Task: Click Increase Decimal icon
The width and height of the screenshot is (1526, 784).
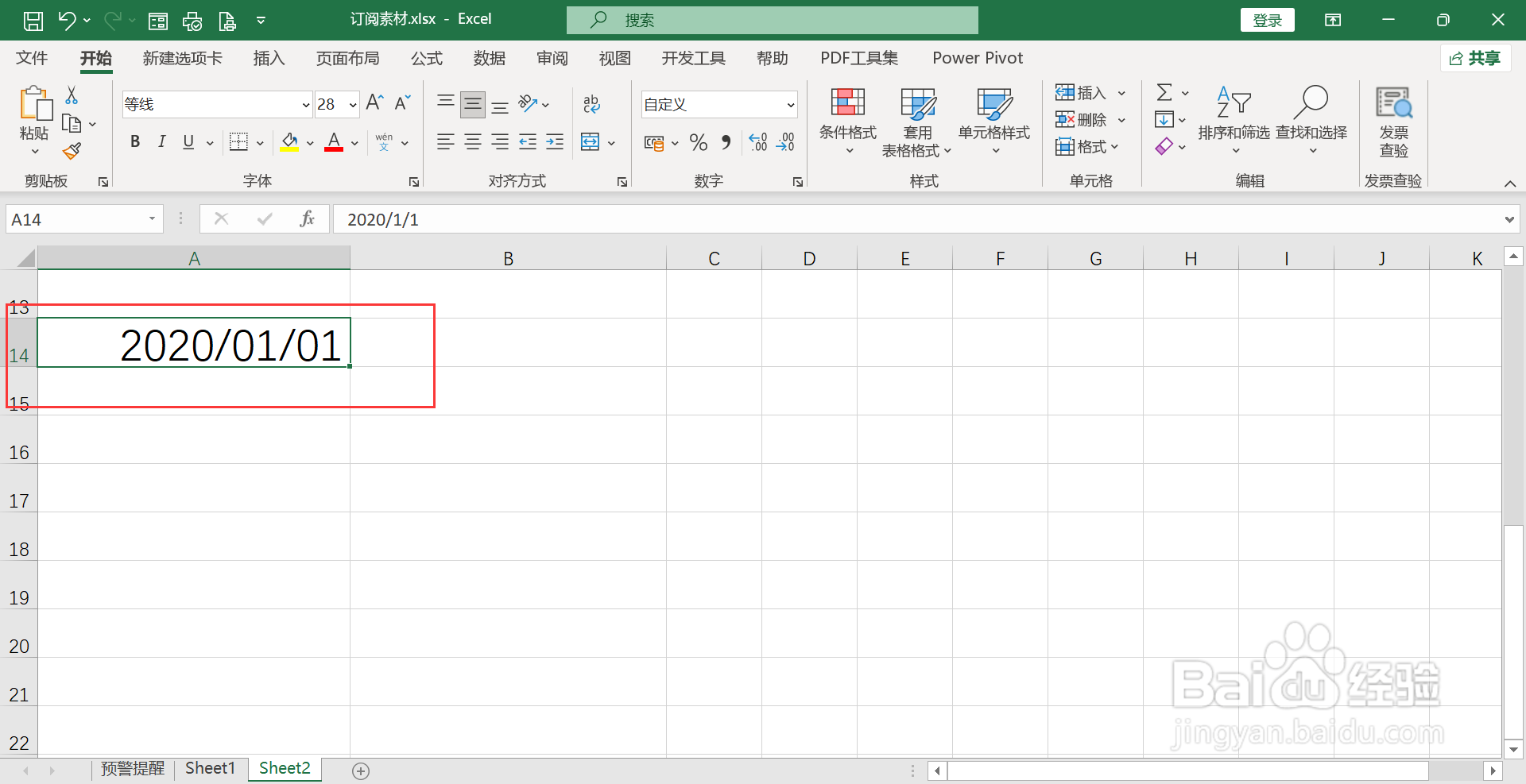Action: (x=758, y=142)
